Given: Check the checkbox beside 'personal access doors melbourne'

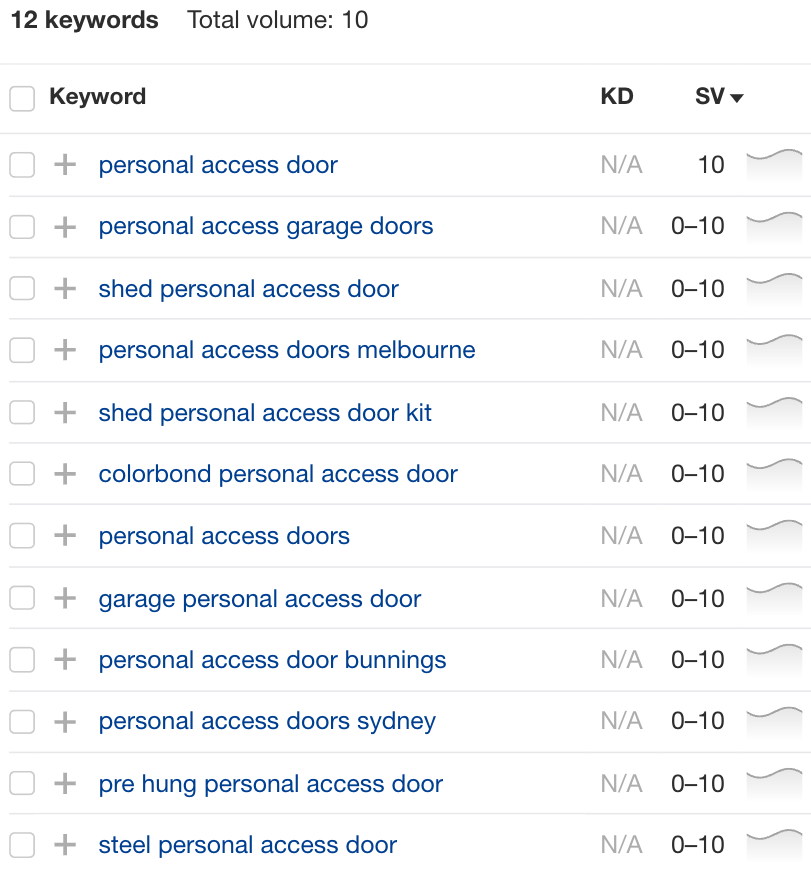Looking at the screenshot, I should (x=21, y=350).
